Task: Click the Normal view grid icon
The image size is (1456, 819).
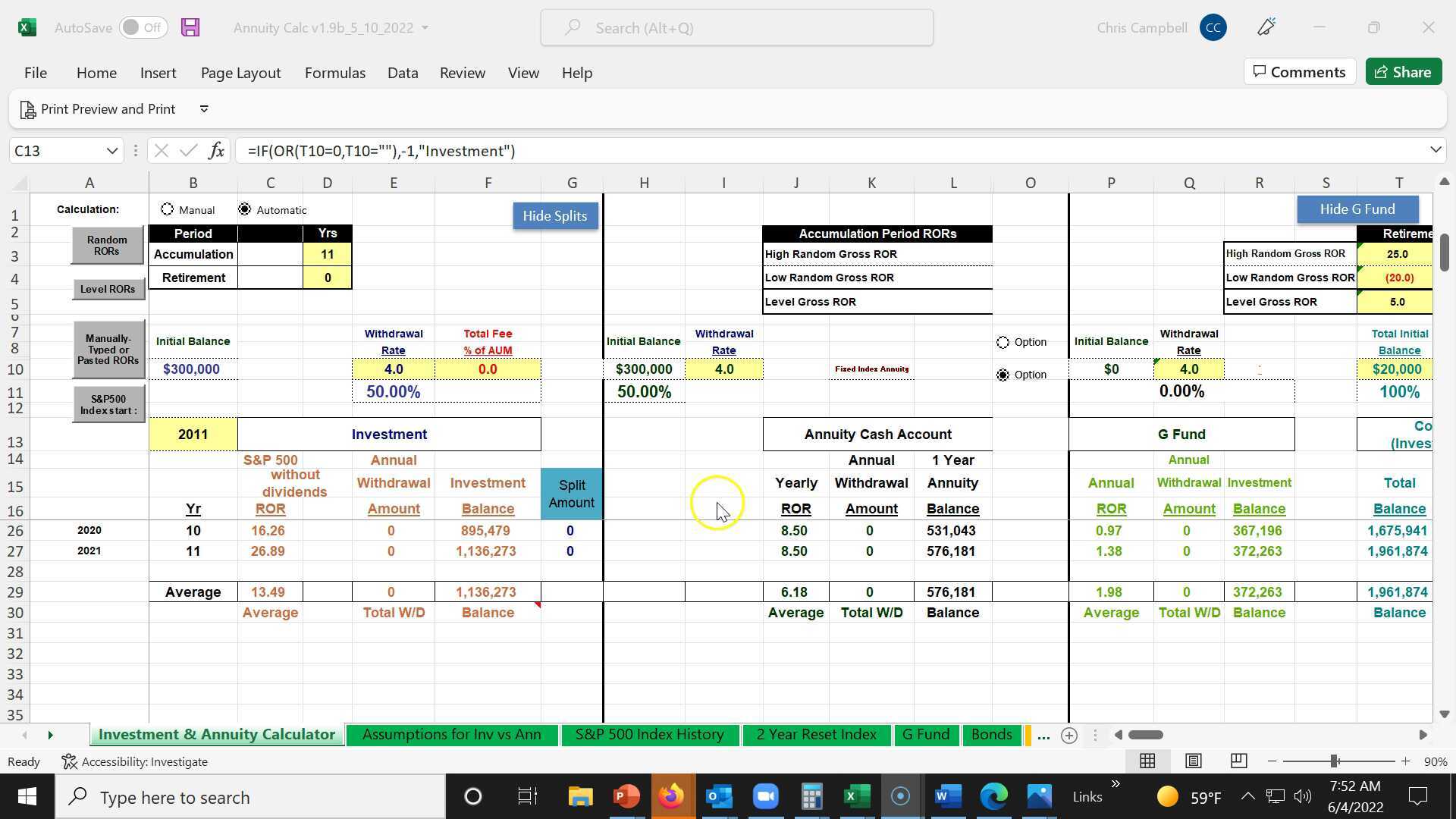Action: click(1147, 761)
